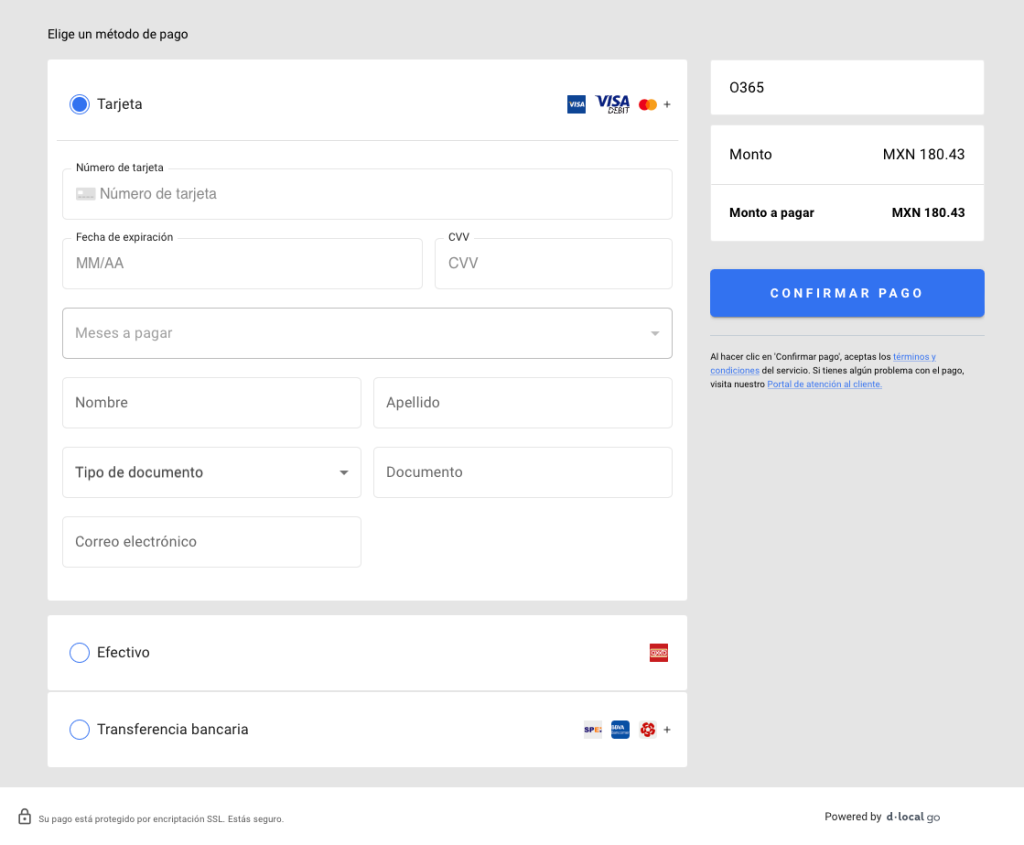Click the Mastercard logo

pos(647,104)
